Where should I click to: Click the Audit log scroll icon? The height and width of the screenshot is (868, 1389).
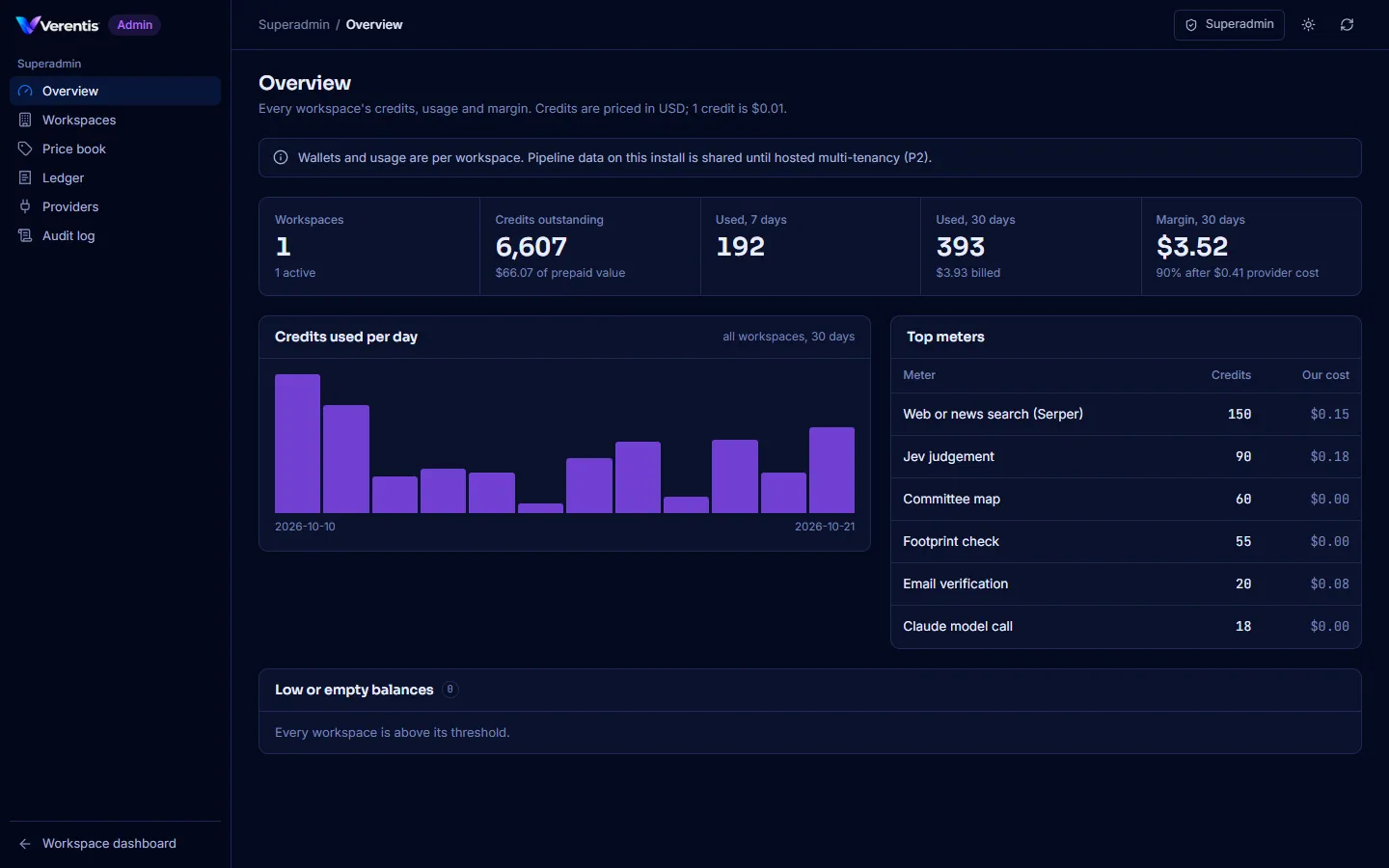coord(25,235)
